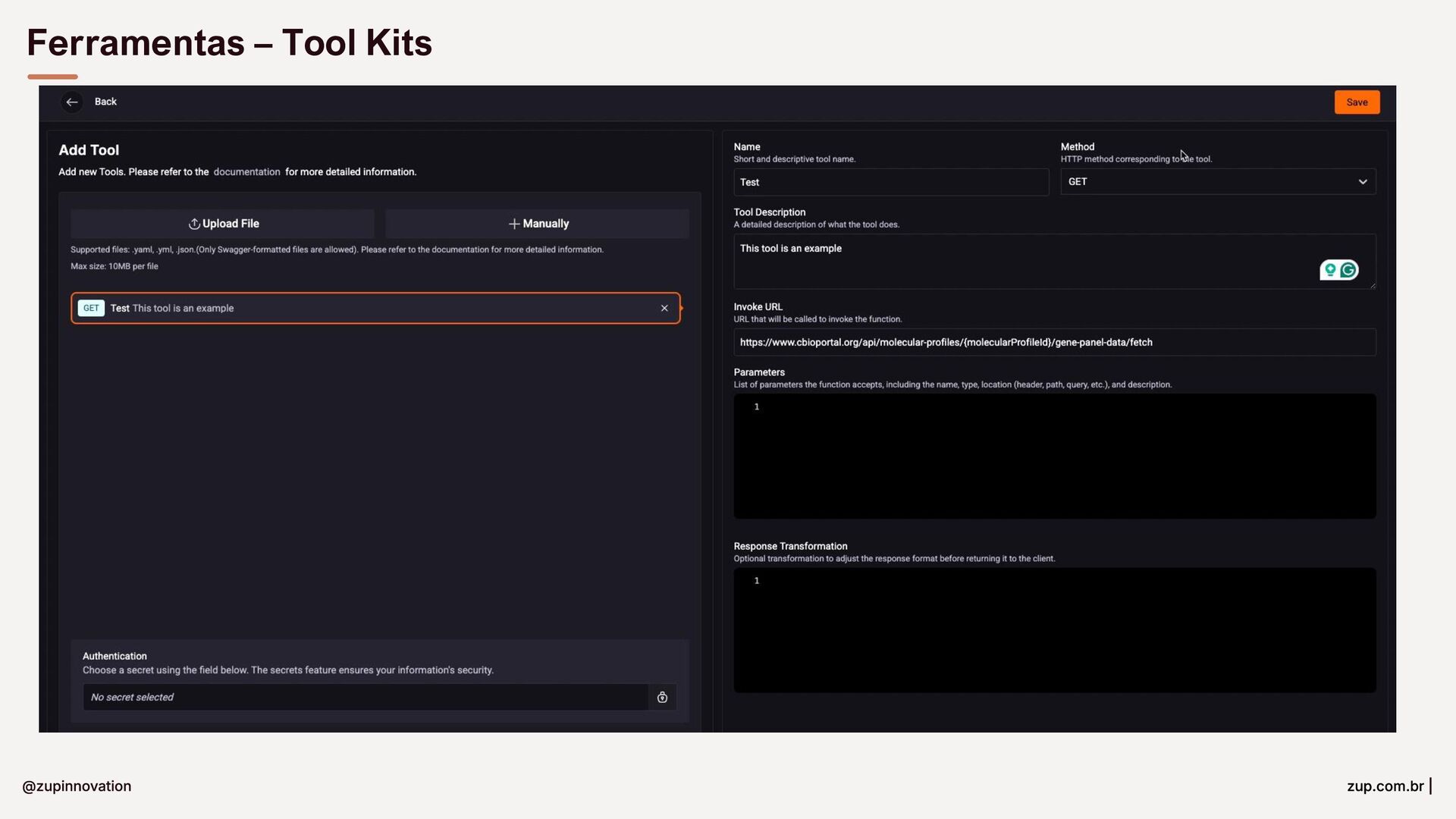Image resolution: width=1456 pixels, height=819 pixels.
Task: Open the documentation link under Add Tool
Action: (246, 172)
